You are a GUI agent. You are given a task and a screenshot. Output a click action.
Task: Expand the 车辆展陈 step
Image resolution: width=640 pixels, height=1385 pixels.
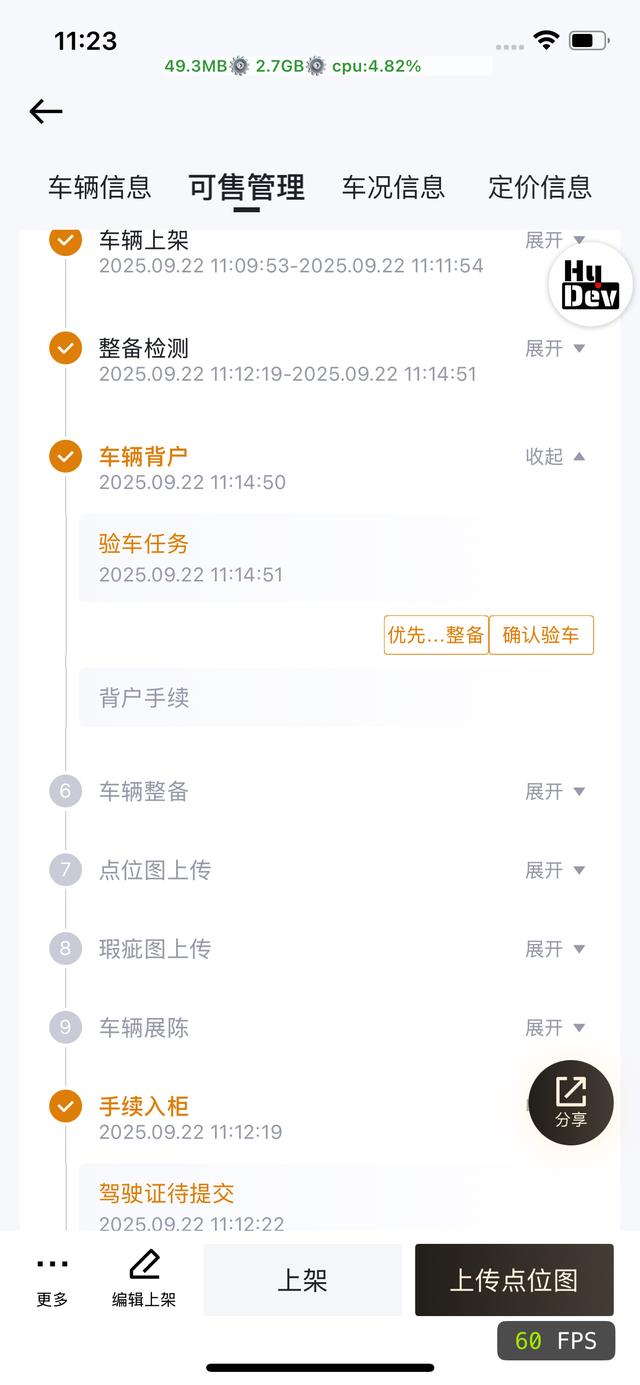(555, 1027)
